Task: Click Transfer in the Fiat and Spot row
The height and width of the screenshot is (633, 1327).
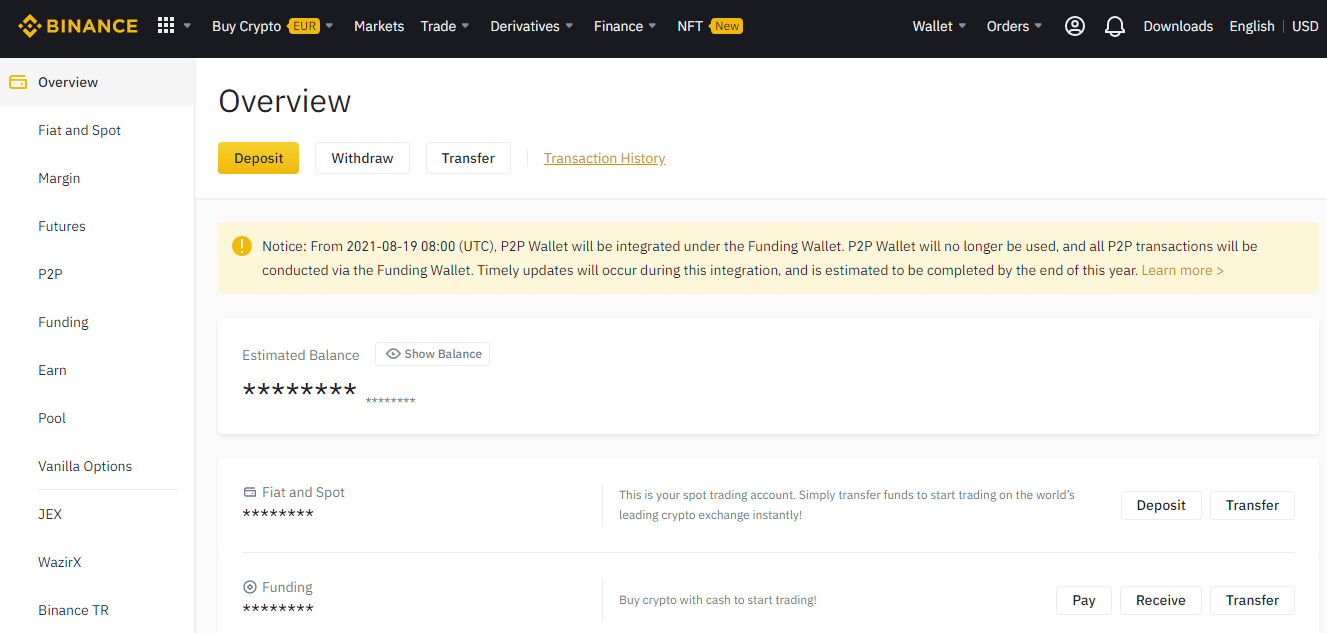Action: [1252, 505]
